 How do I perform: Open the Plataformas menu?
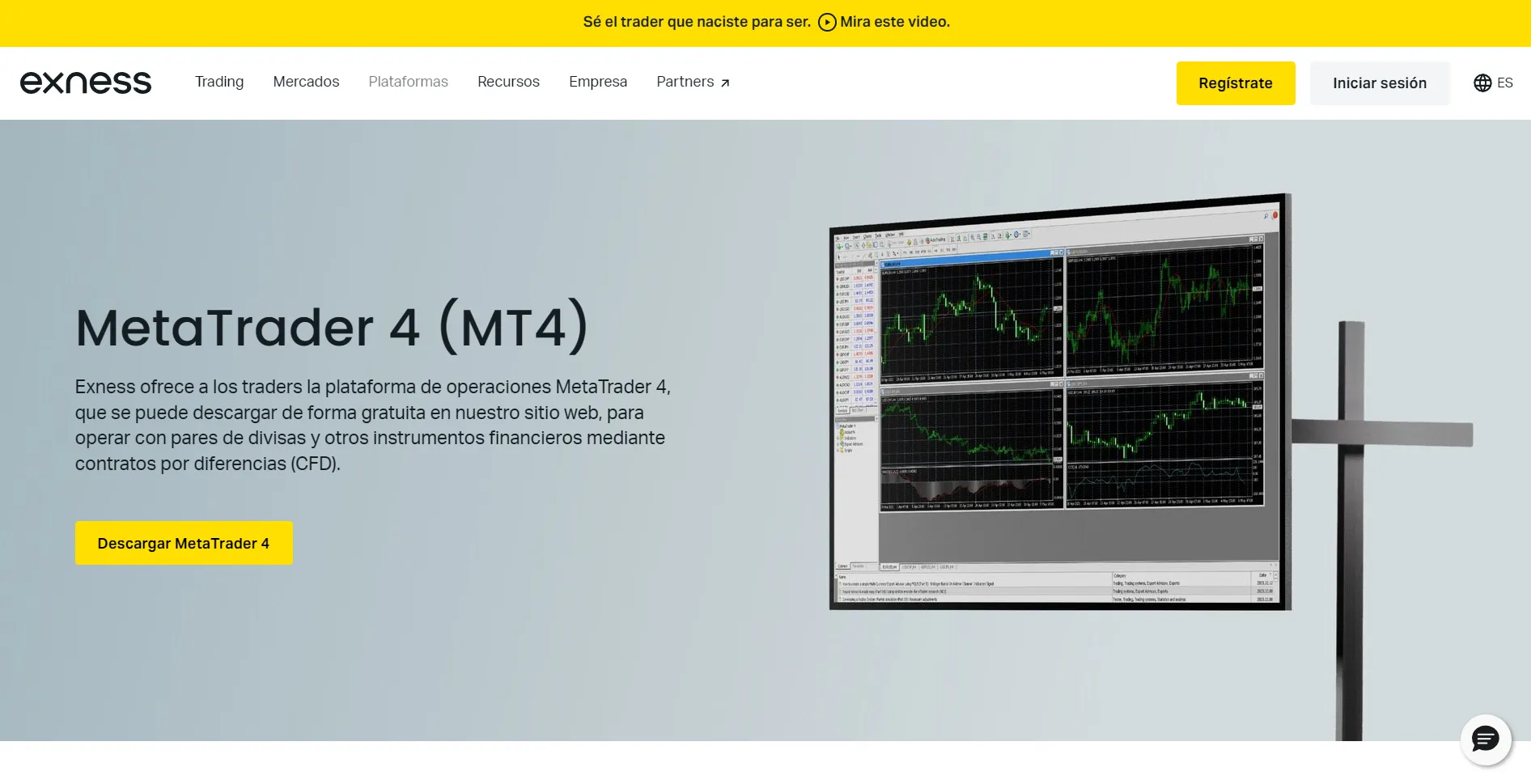(408, 82)
